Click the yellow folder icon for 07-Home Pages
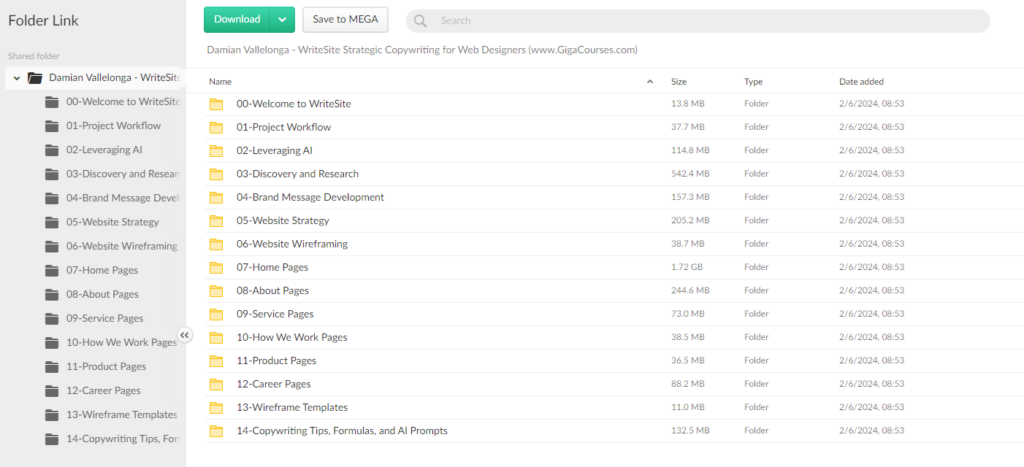1024x467 pixels. (x=216, y=267)
